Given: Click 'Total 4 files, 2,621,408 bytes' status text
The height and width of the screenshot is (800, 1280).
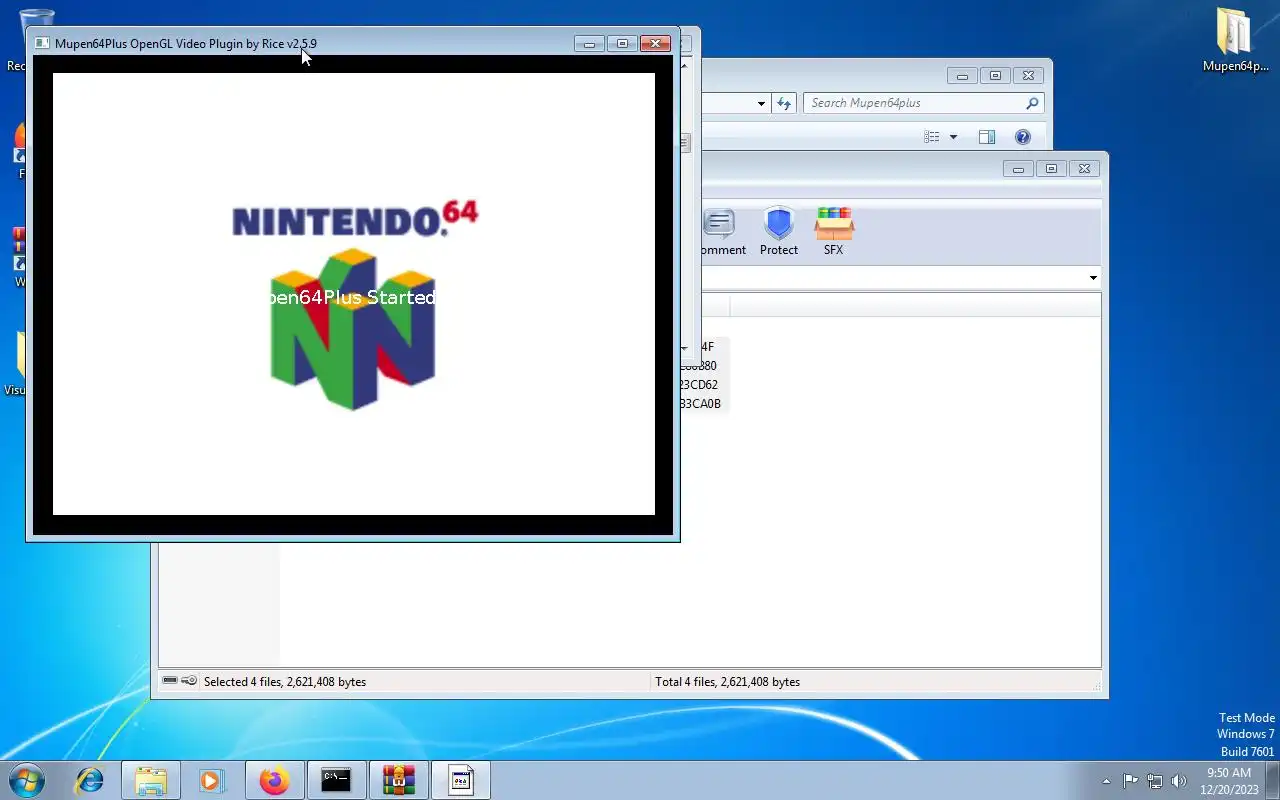Looking at the screenshot, I should point(727,682).
